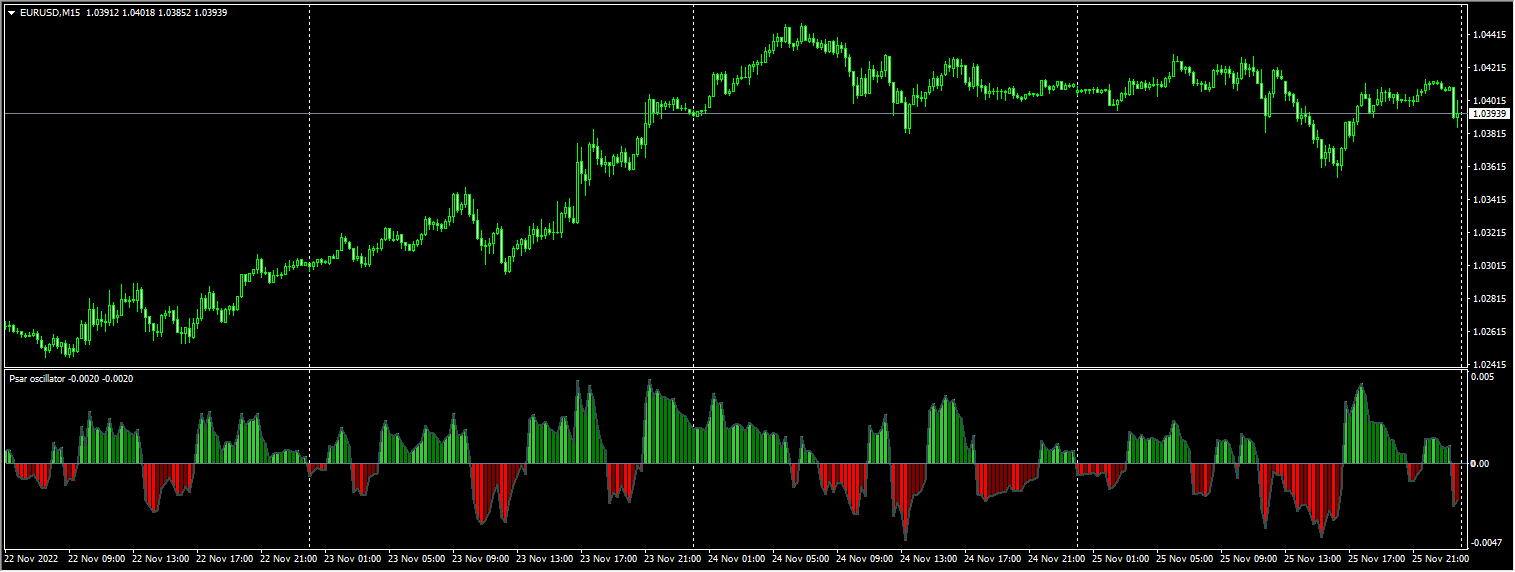Screen dimensions: 1515x572
Task: Click the 1.03615 price axis label
Action: coord(1489,167)
